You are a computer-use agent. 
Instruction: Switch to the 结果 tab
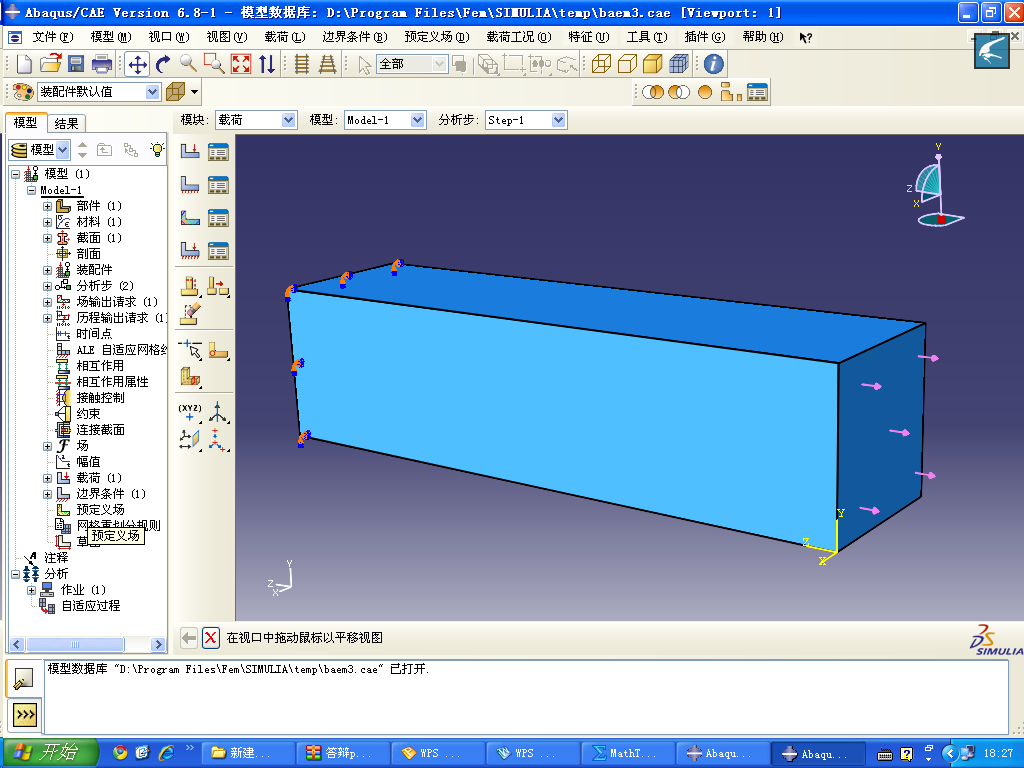(67, 124)
